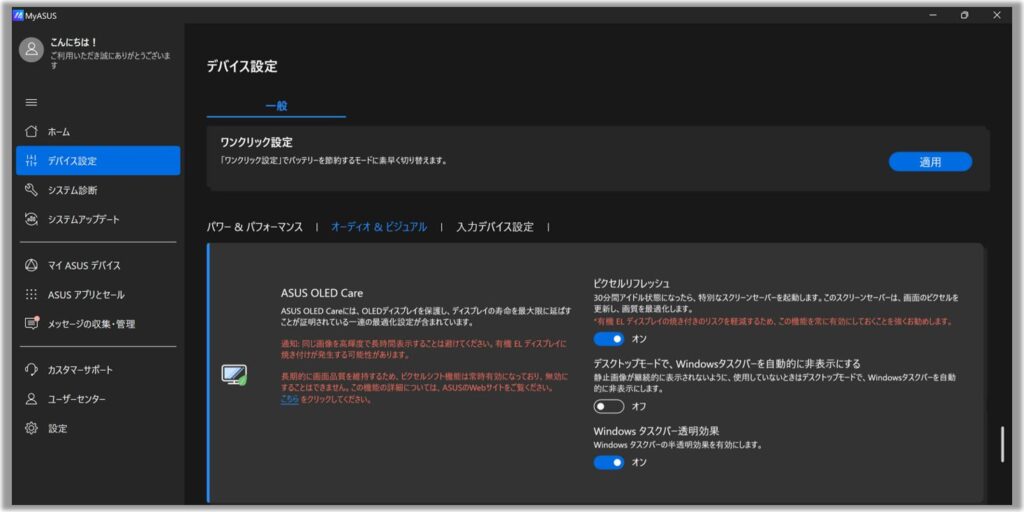
Task: Click the ピクセルリフレッシュ heading
Action: pyautogui.click(x=632, y=283)
